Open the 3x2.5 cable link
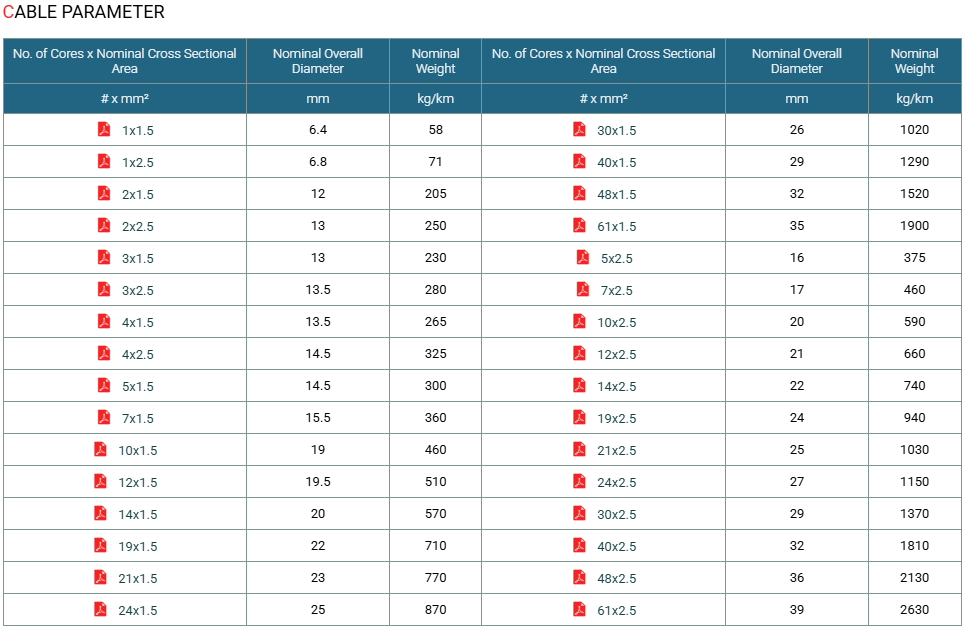The width and height of the screenshot is (965, 629). click(138, 290)
